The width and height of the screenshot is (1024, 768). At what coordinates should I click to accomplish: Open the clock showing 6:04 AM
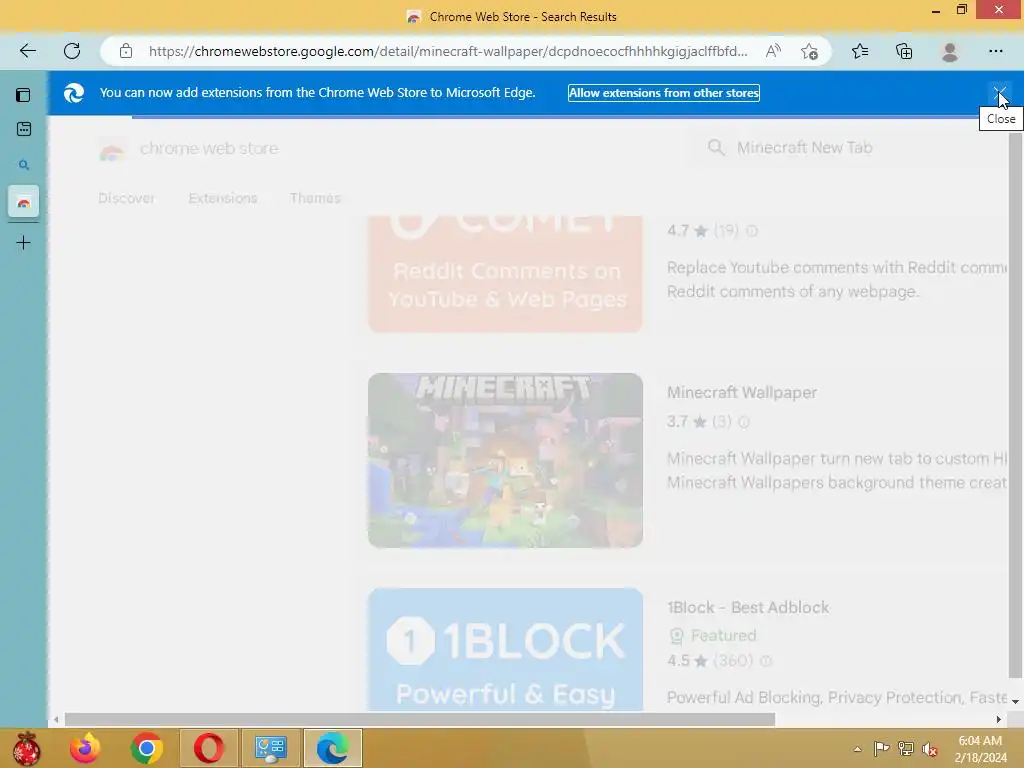click(x=980, y=749)
